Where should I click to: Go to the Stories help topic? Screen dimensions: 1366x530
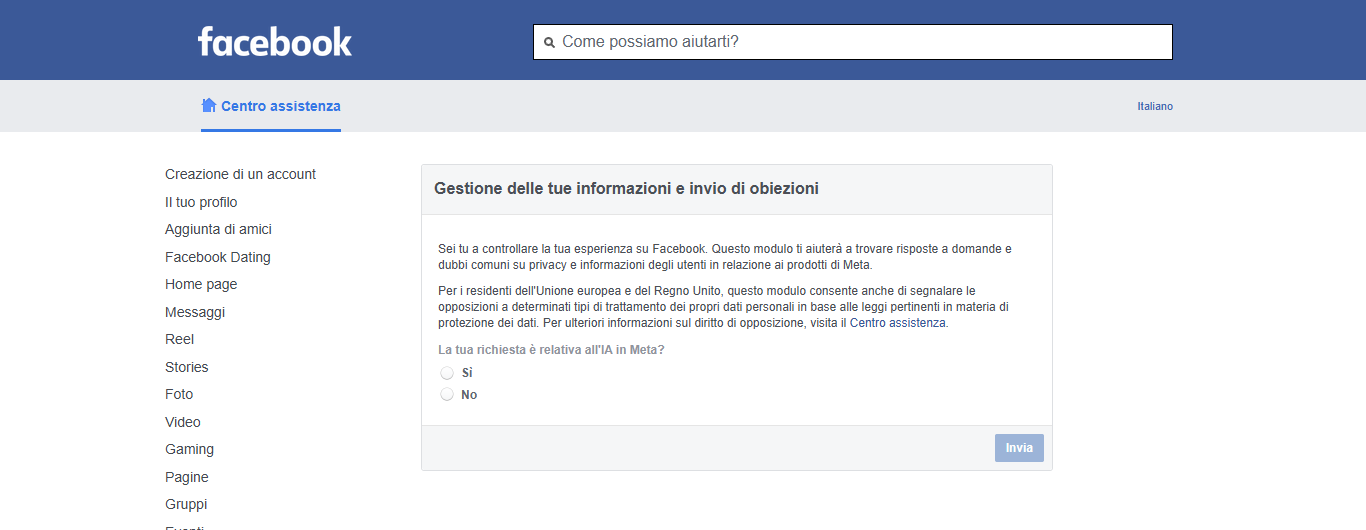pos(187,367)
